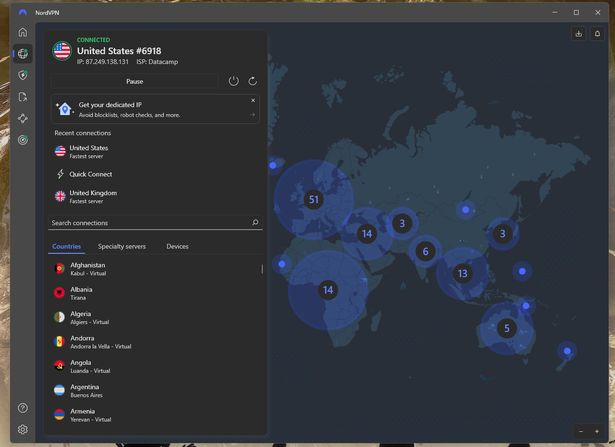Click the Argentina flag icon
The image size is (615, 447).
pos(59,390)
